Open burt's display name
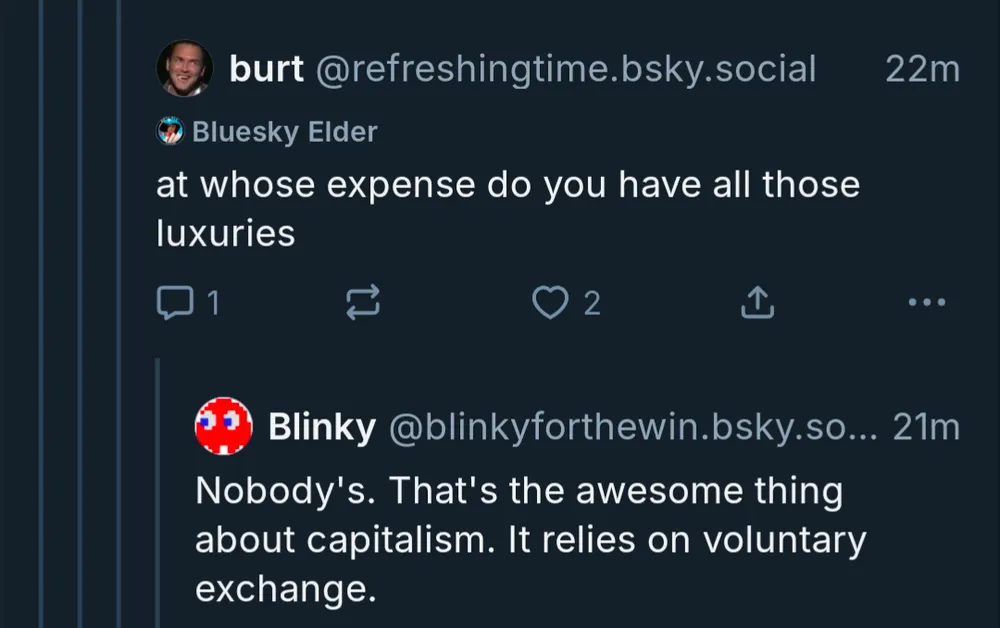The width and height of the screenshot is (1000, 628). point(266,69)
